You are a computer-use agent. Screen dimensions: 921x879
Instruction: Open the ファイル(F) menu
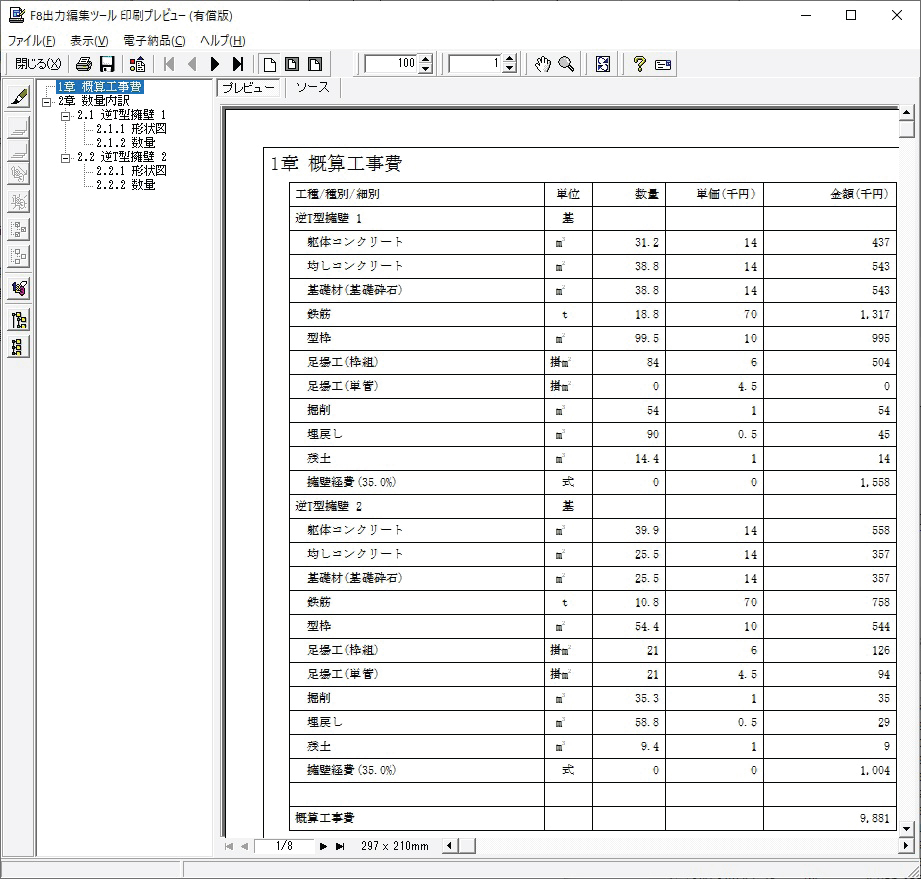click(x=32, y=41)
